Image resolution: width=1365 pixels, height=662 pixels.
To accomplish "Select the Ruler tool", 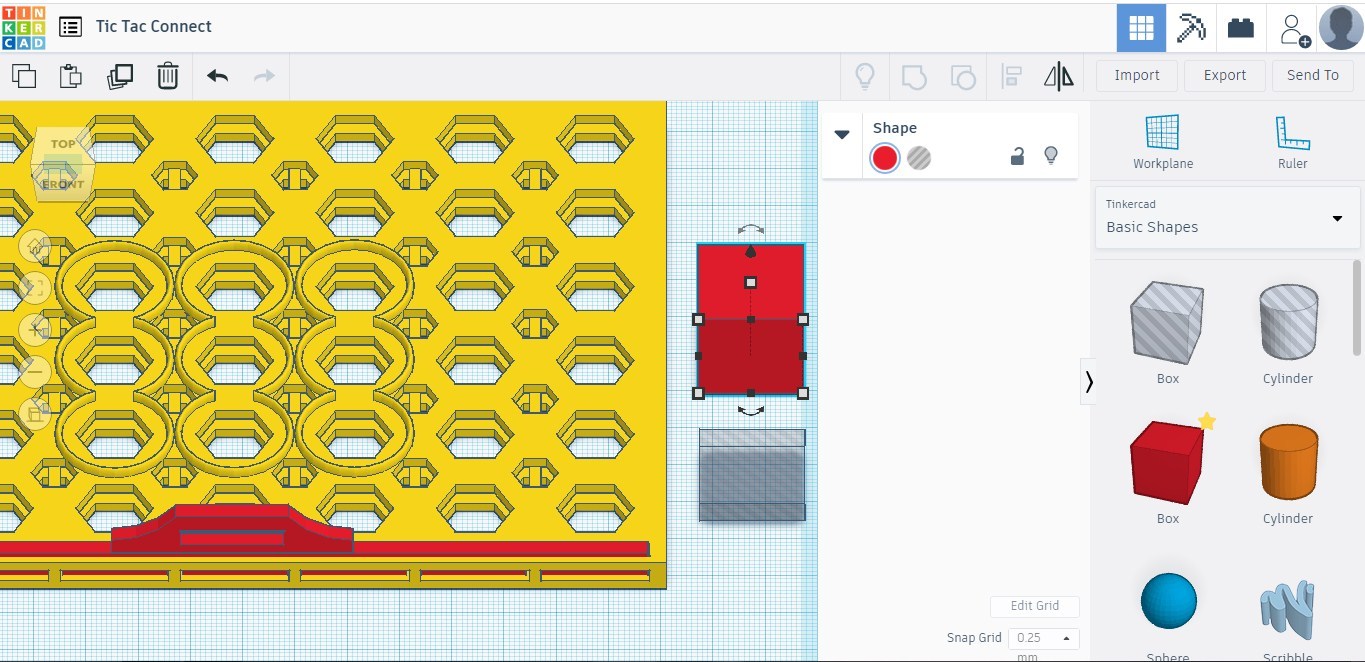I will click(x=1293, y=142).
